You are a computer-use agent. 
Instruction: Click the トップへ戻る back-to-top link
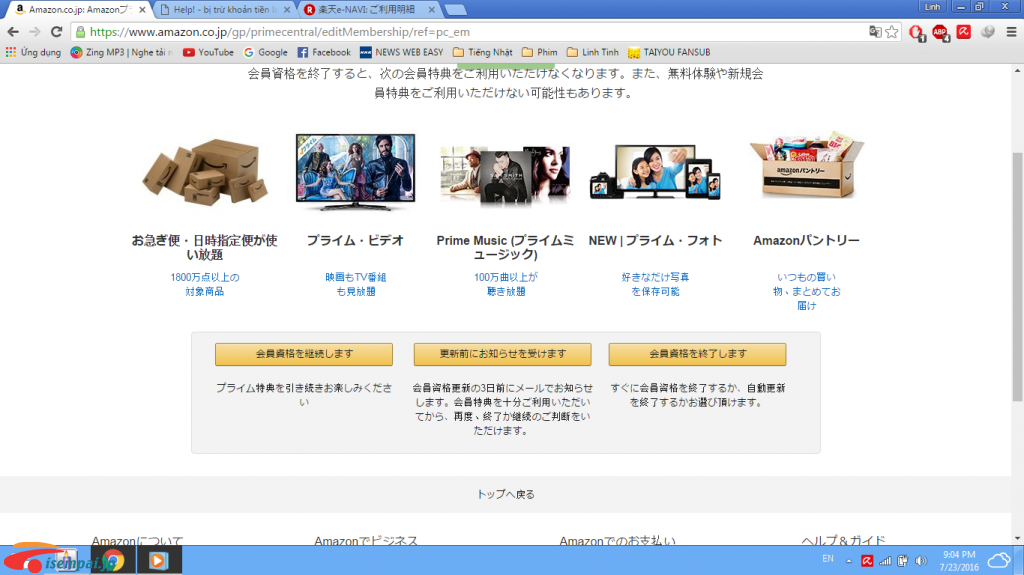coord(505,495)
